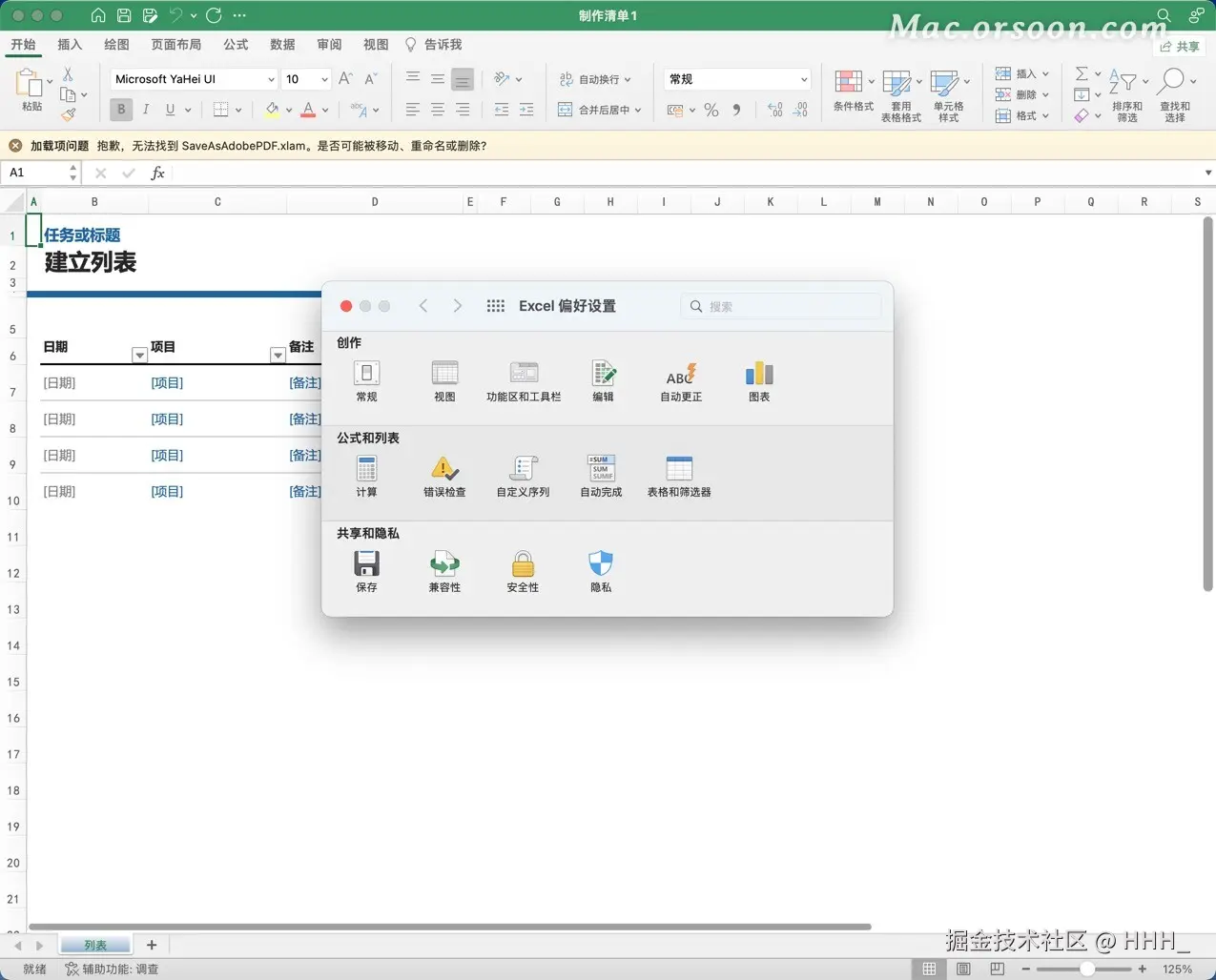
Task: Click the Save icon in title bar
Action: coord(124,15)
